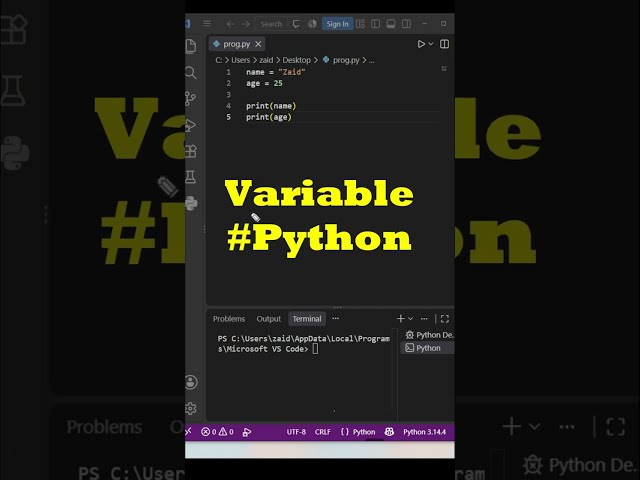Screen dimensions: 640x480
Task: Open the Manage settings gear
Action: (x=191, y=409)
